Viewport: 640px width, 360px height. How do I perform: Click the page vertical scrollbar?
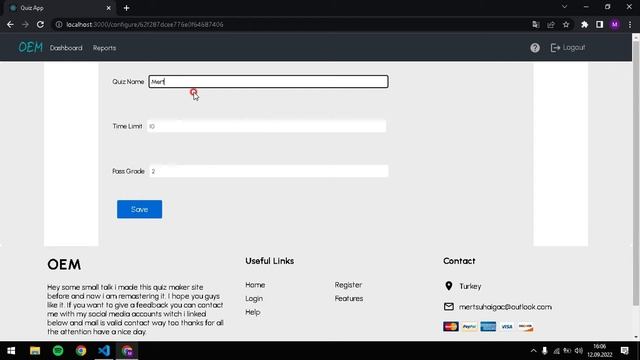[x=636, y=173]
